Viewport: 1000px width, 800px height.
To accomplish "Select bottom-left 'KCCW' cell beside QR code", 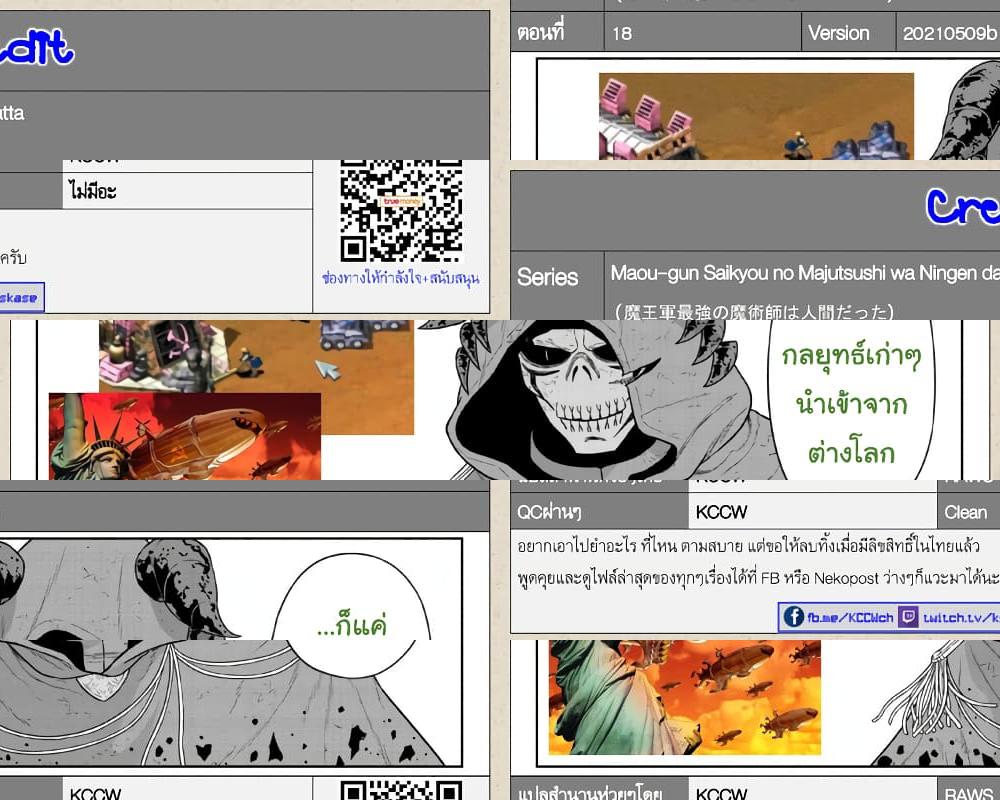I will coord(188,790).
